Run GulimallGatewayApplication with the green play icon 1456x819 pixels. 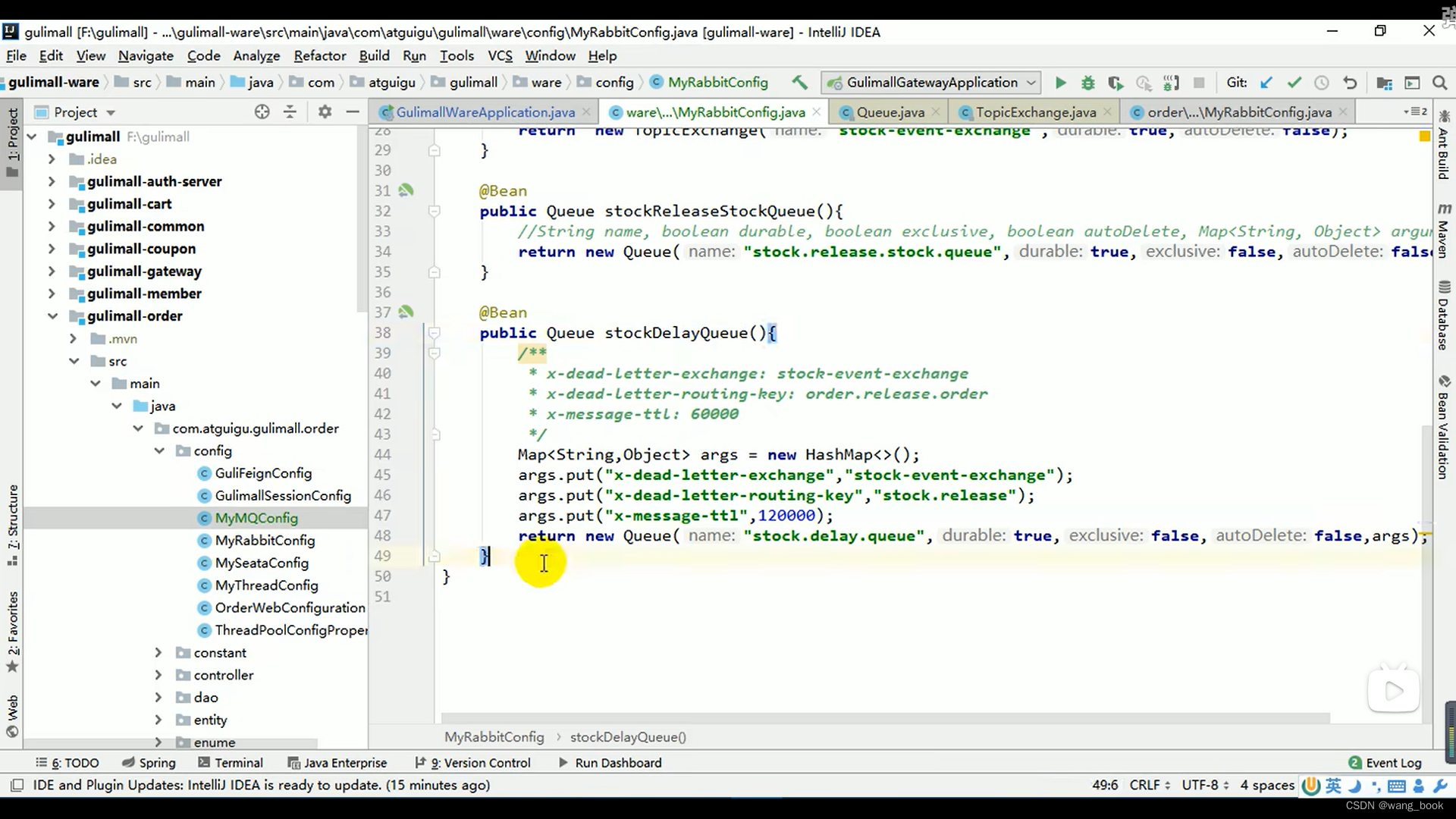[x=1060, y=83]
